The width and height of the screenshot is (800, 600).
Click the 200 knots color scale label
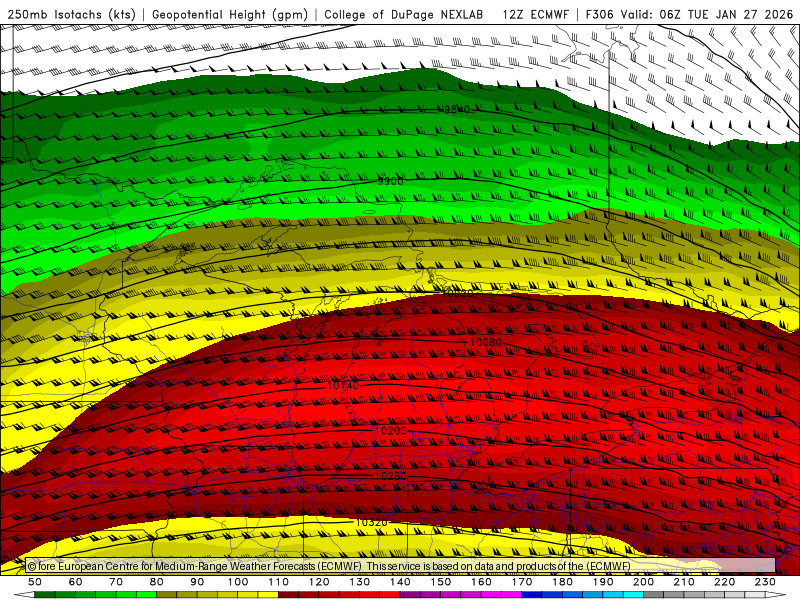(644, 582)
